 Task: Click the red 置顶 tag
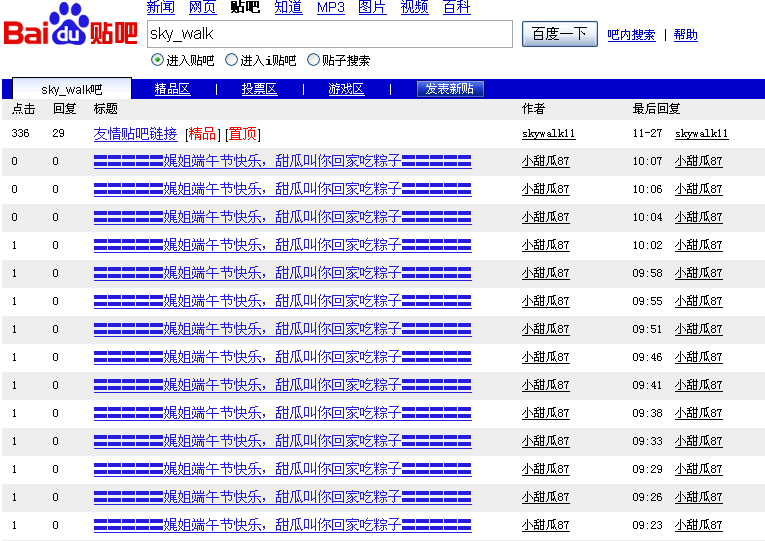[x=242, y=134]
